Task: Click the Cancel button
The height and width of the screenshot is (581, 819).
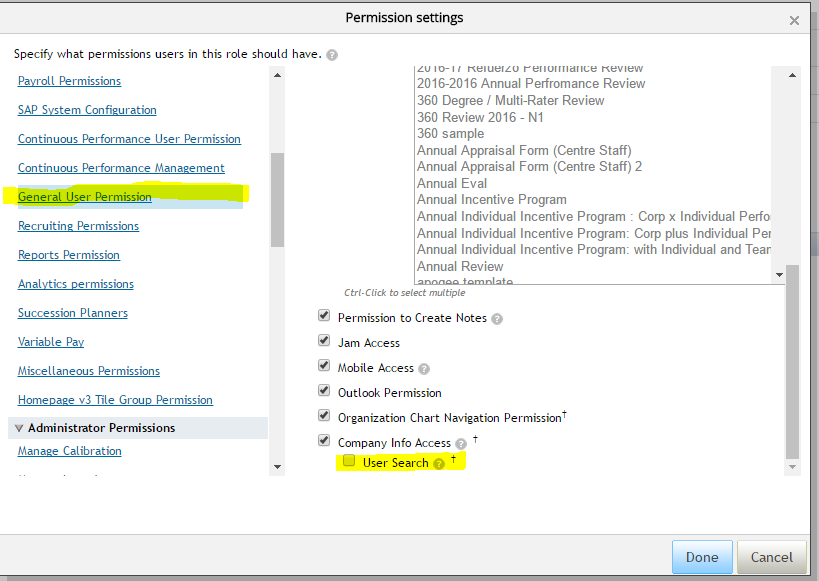Action: tap(771, 557)
